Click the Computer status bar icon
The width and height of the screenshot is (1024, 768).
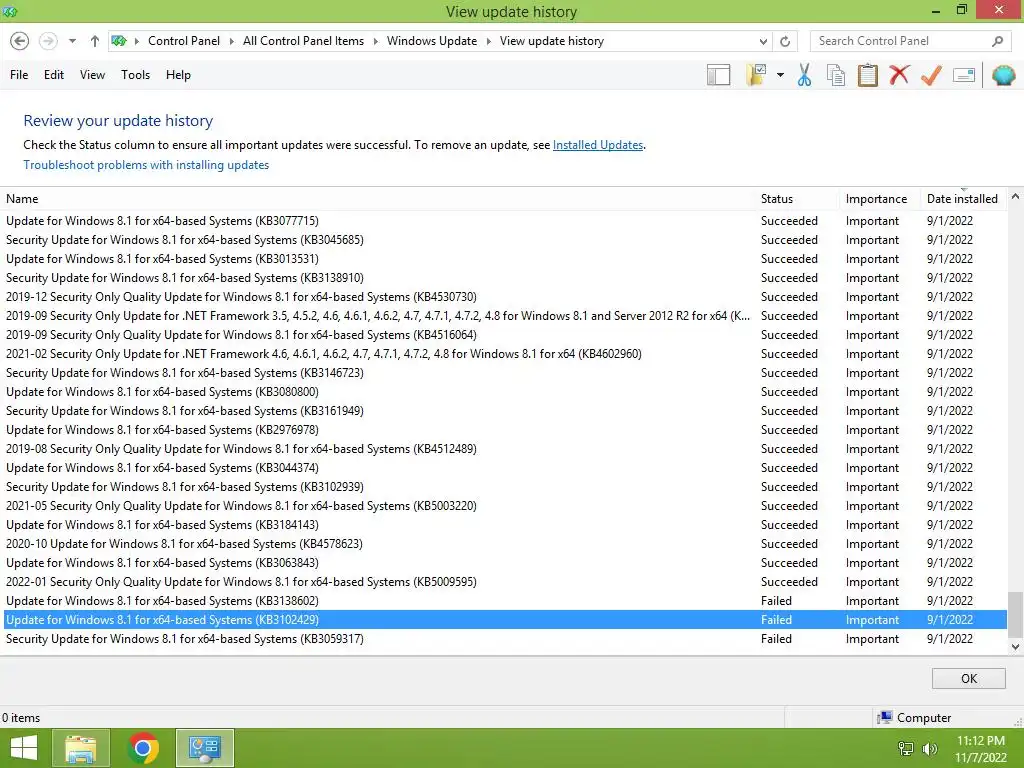point(885,718)
